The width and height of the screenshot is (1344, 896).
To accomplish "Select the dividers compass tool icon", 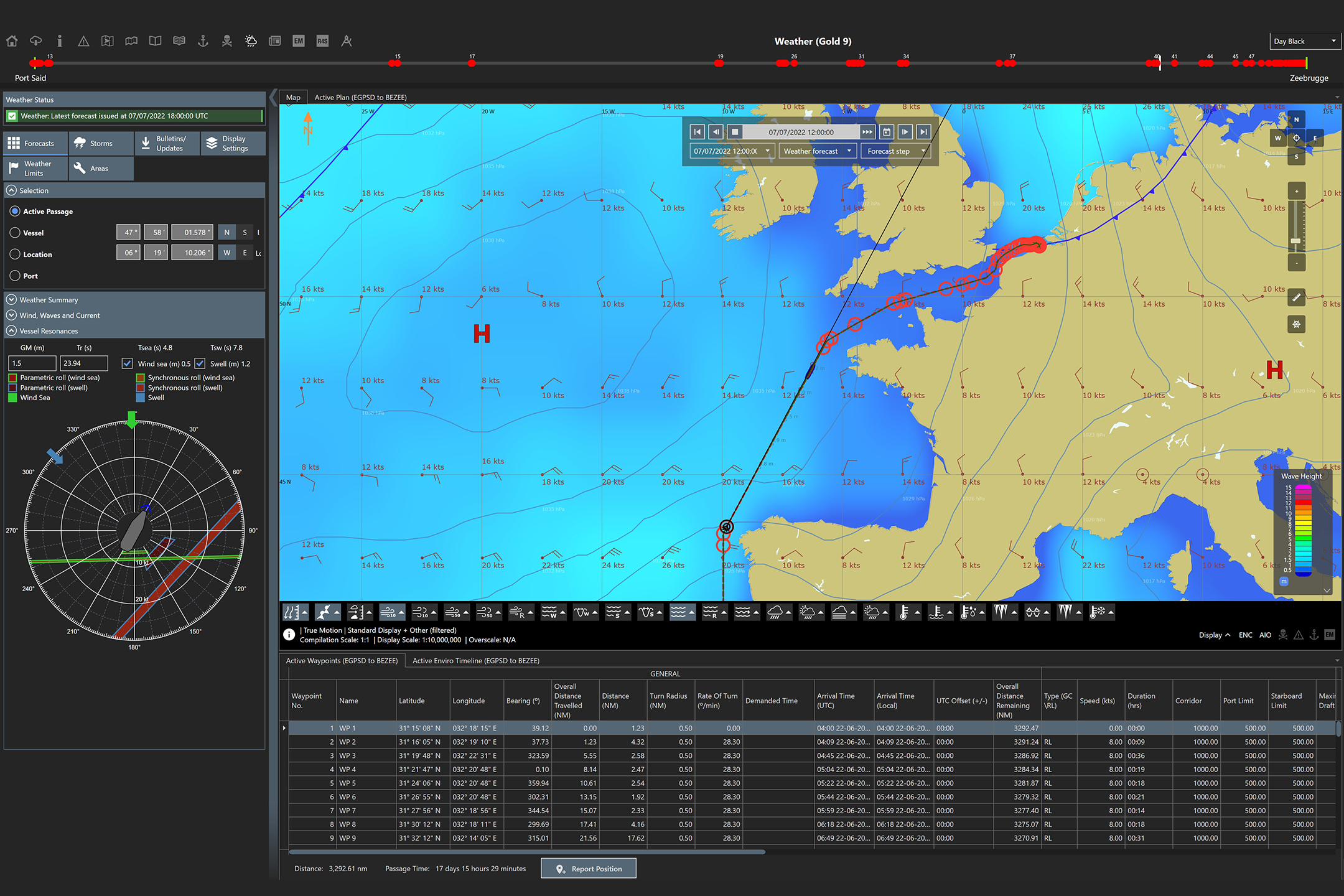I will (x=347, y=41).
